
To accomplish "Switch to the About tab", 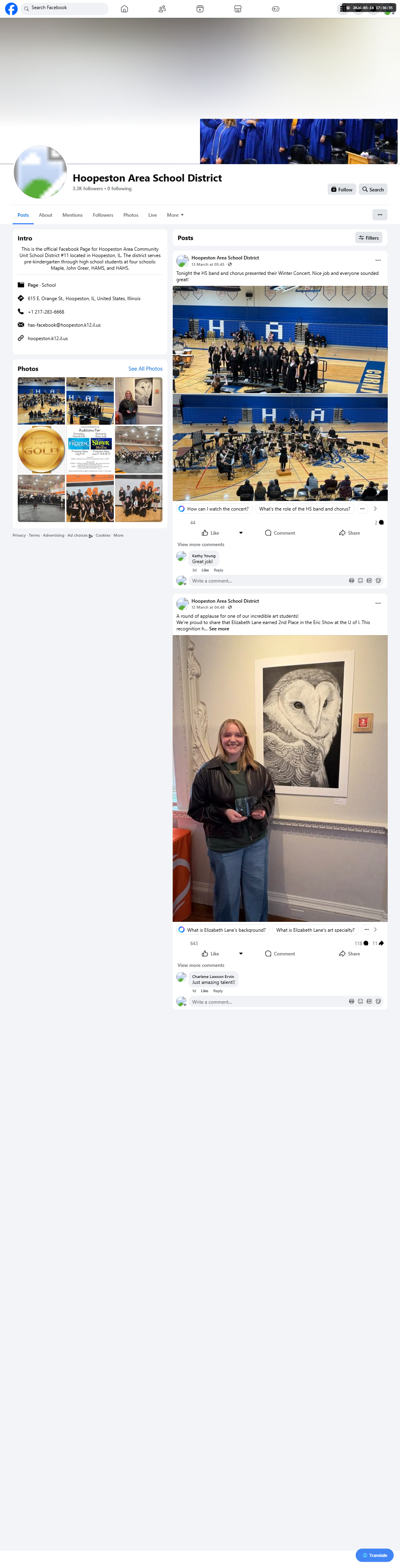I will pyautogui.click(x=46, y=215).
